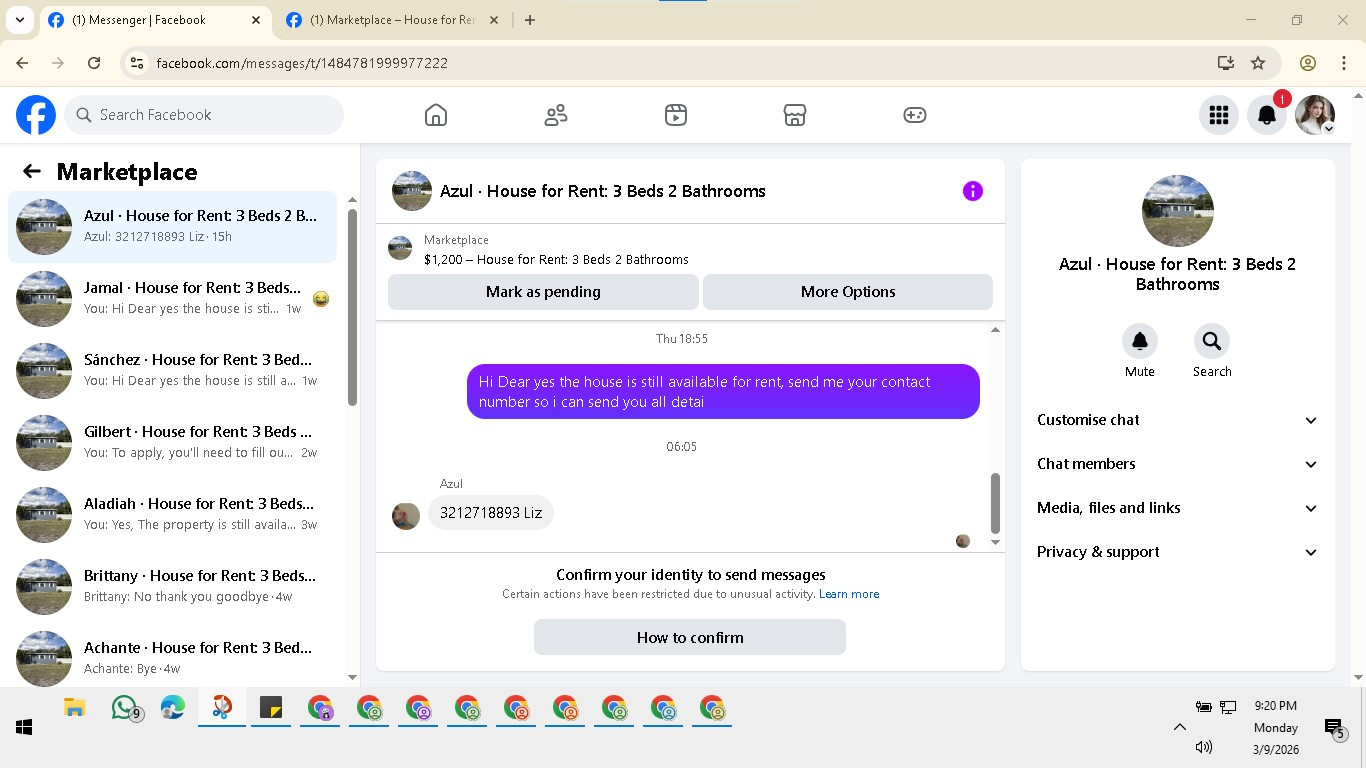This screenshot has height=768, width=1366.
Task: Click Azul's avatar beside the message
Action: [x=406, y=516]
